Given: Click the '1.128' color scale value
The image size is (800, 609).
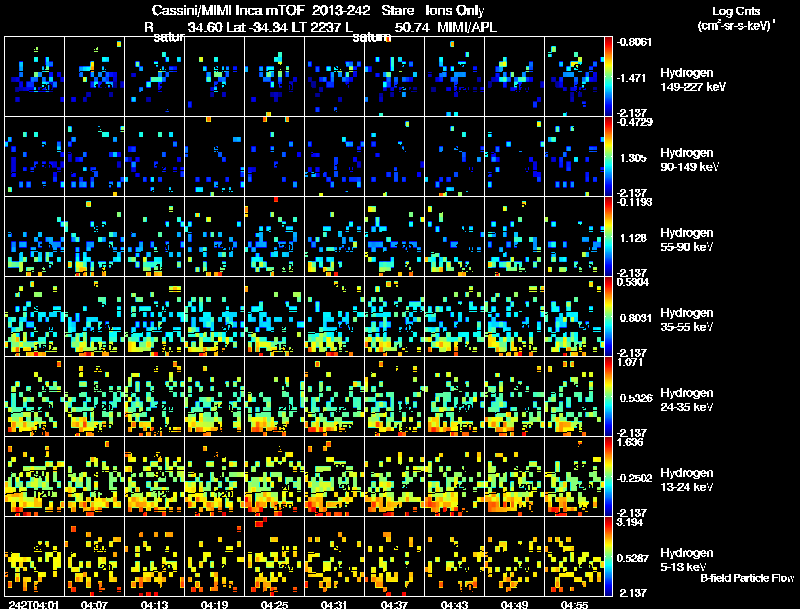Looking at the screenshot, I should (x=633, y=238).
